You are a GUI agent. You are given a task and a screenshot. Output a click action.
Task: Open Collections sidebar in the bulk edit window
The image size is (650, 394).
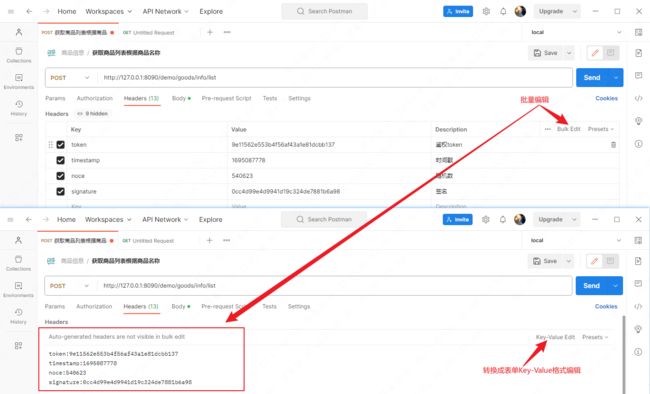pyautogui.click(x=18, y=263)
